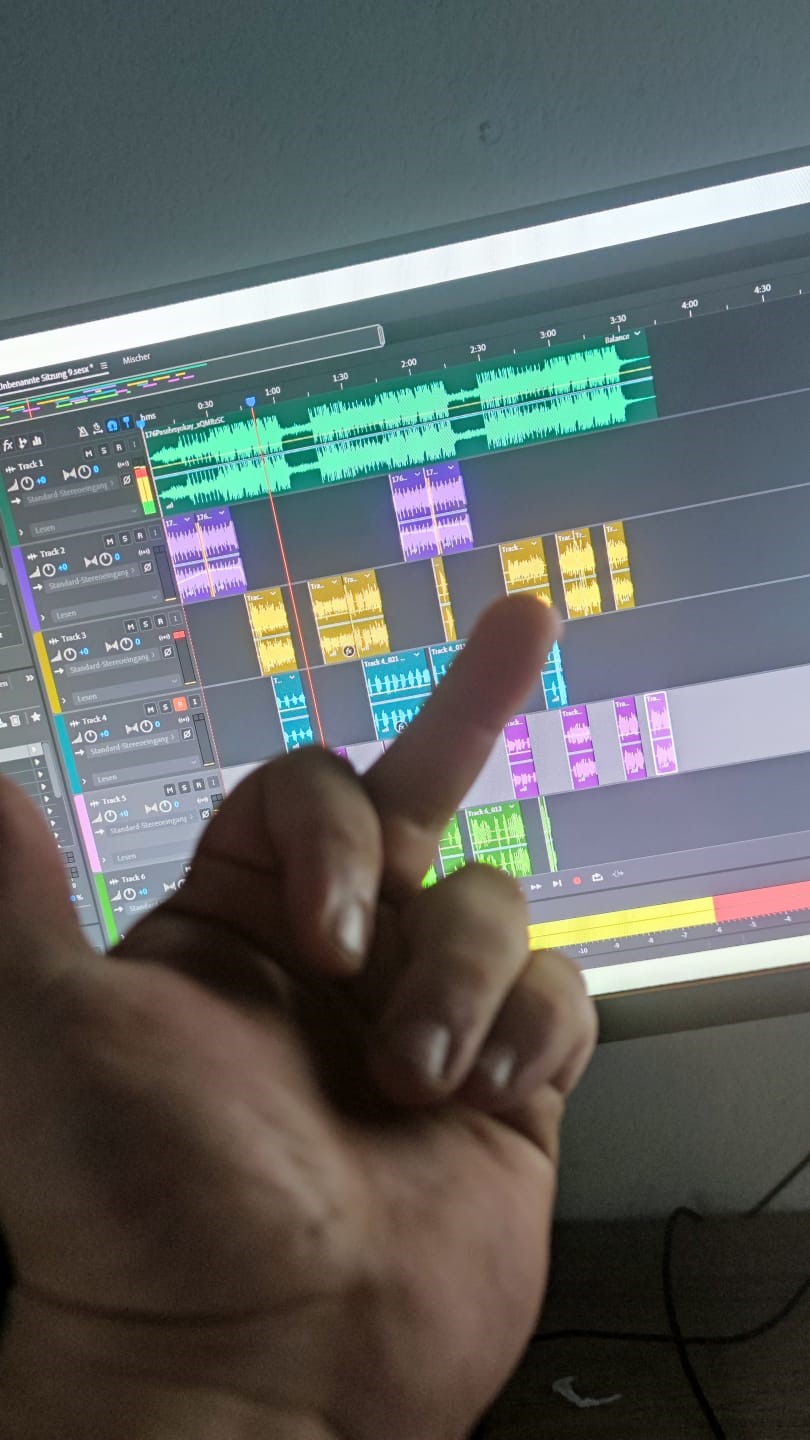The width and height of the screenshot is (810, 1440).
Task: Mute Track 1 with its M button
Action: click(88, 453)
